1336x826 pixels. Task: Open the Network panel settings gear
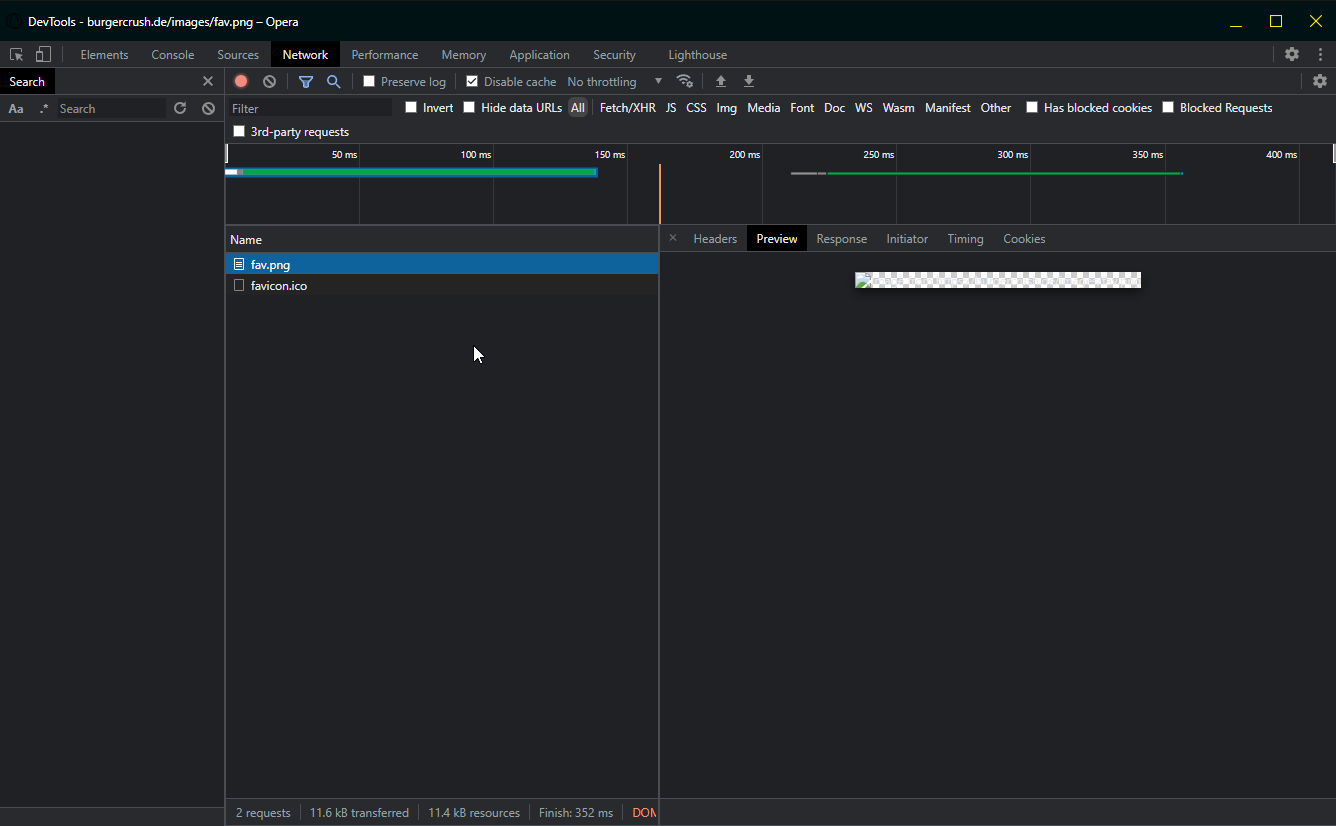point(1319,82)
